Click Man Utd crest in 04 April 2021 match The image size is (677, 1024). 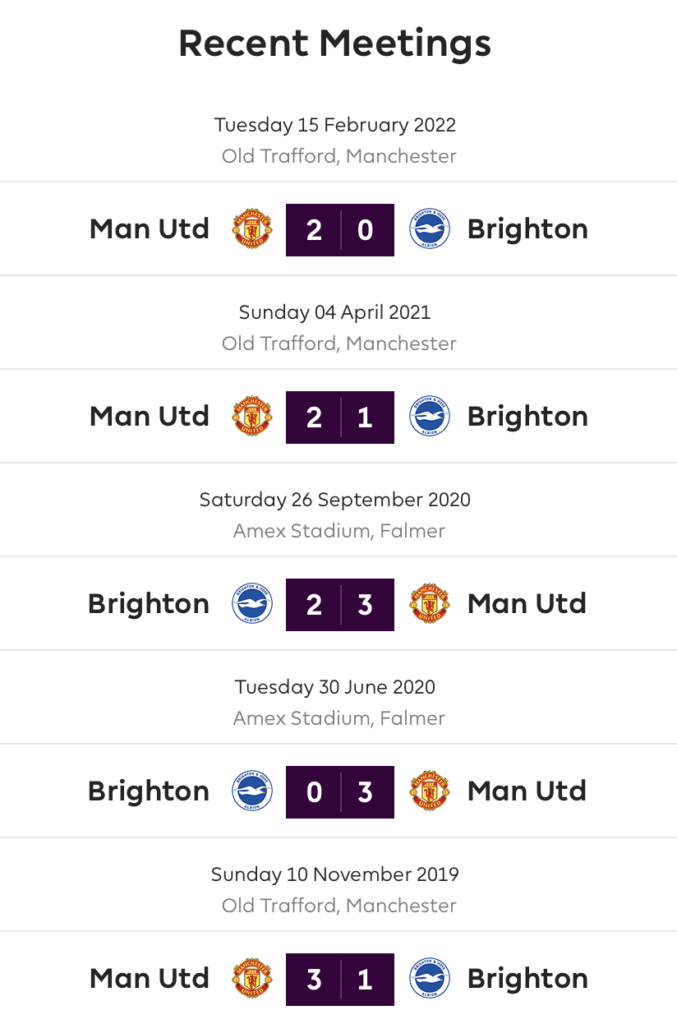pyautogui.click(x=253, y=417)
